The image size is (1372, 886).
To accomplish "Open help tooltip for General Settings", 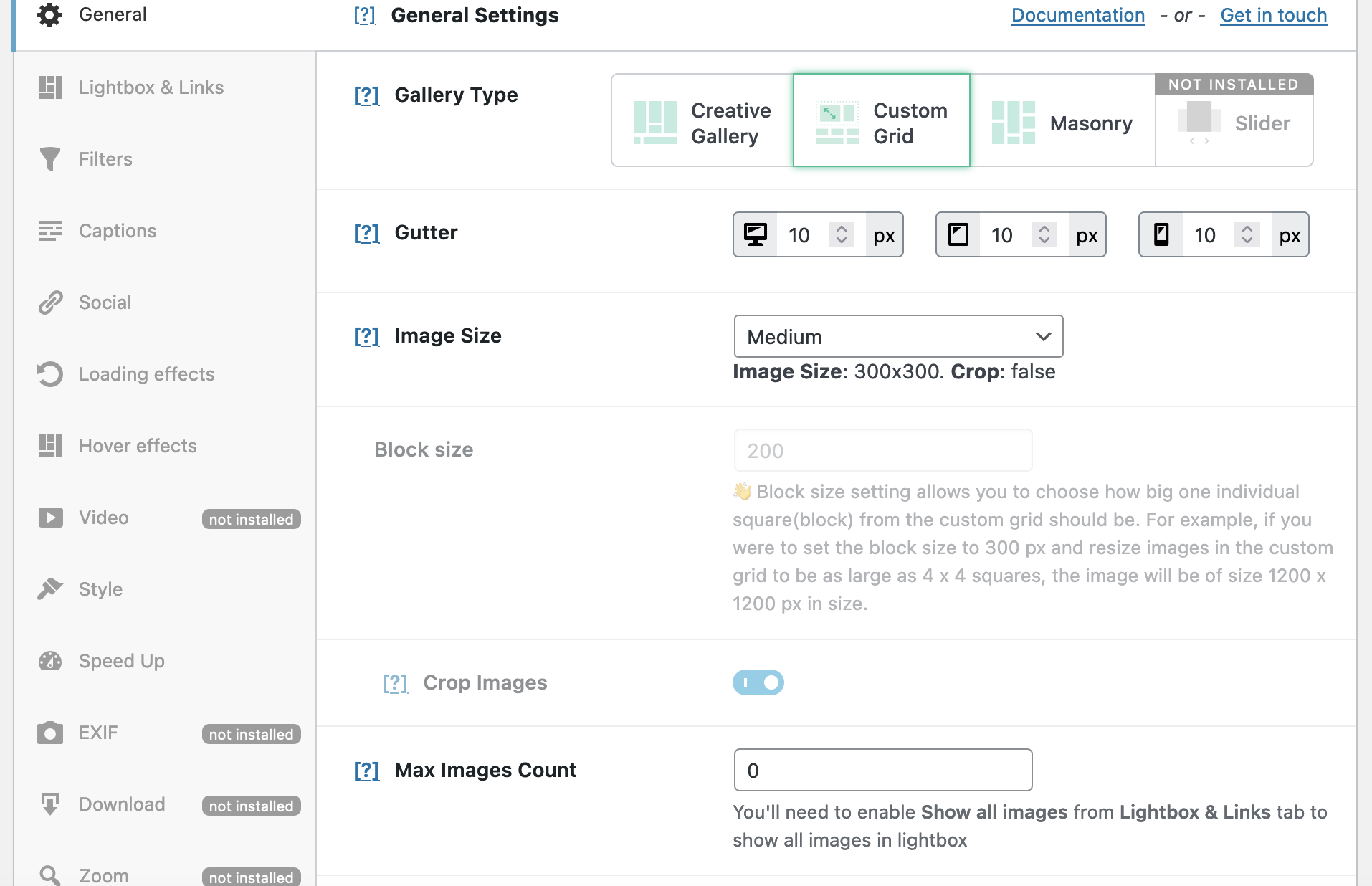I will 365,15.
